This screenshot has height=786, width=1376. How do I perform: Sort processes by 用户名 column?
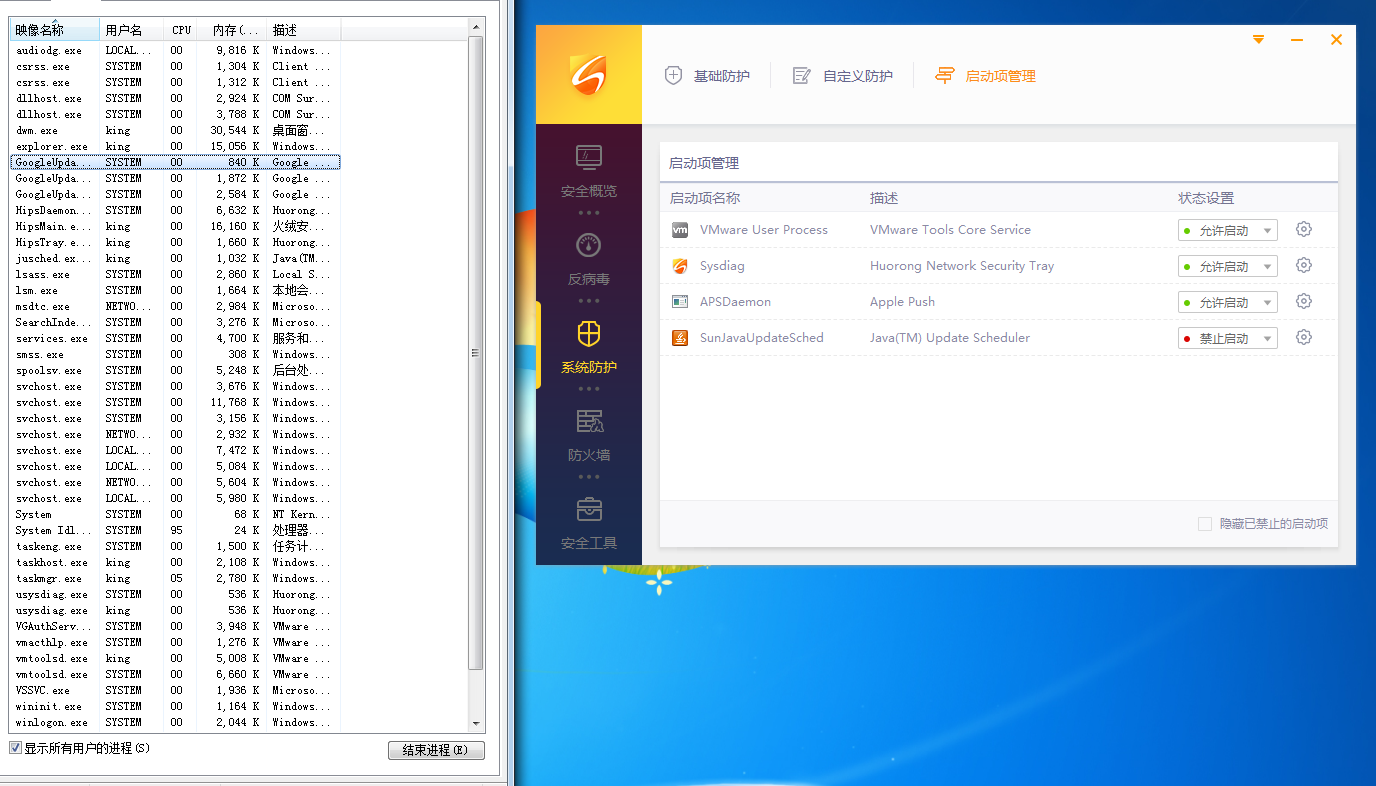pos(132,30)
